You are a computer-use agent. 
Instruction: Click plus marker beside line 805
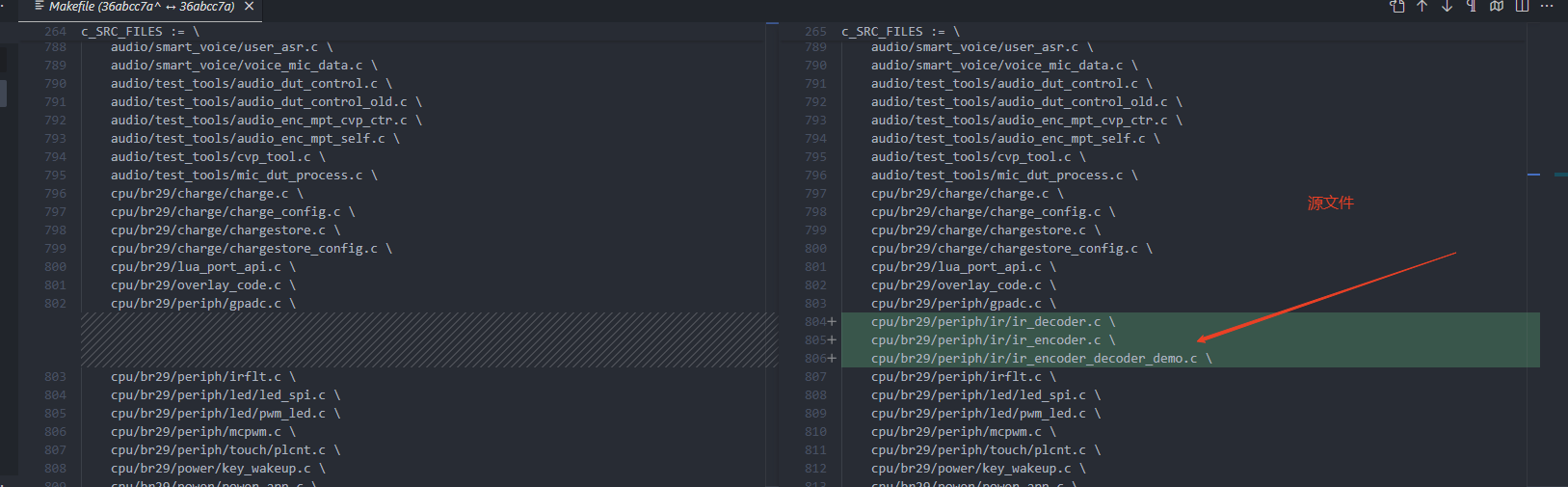[832, 340]
